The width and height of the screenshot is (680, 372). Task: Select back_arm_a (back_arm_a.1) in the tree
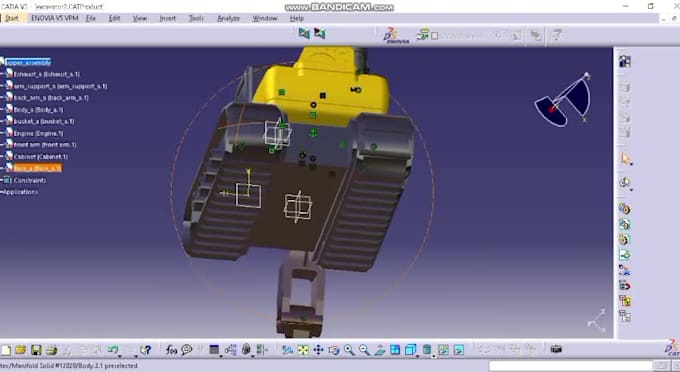tap(51, 98)
